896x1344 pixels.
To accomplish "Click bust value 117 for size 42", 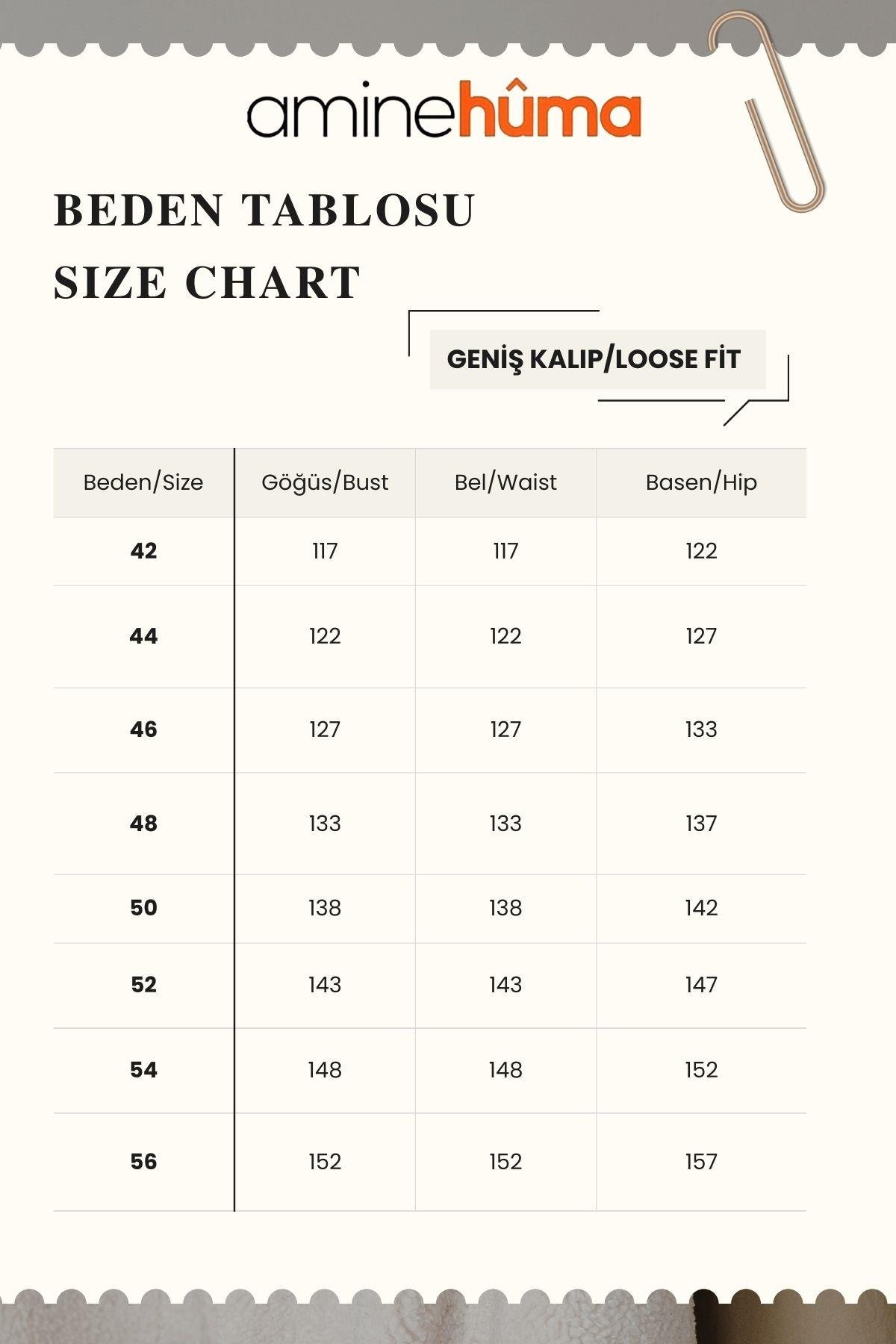I will click(325, 551).
